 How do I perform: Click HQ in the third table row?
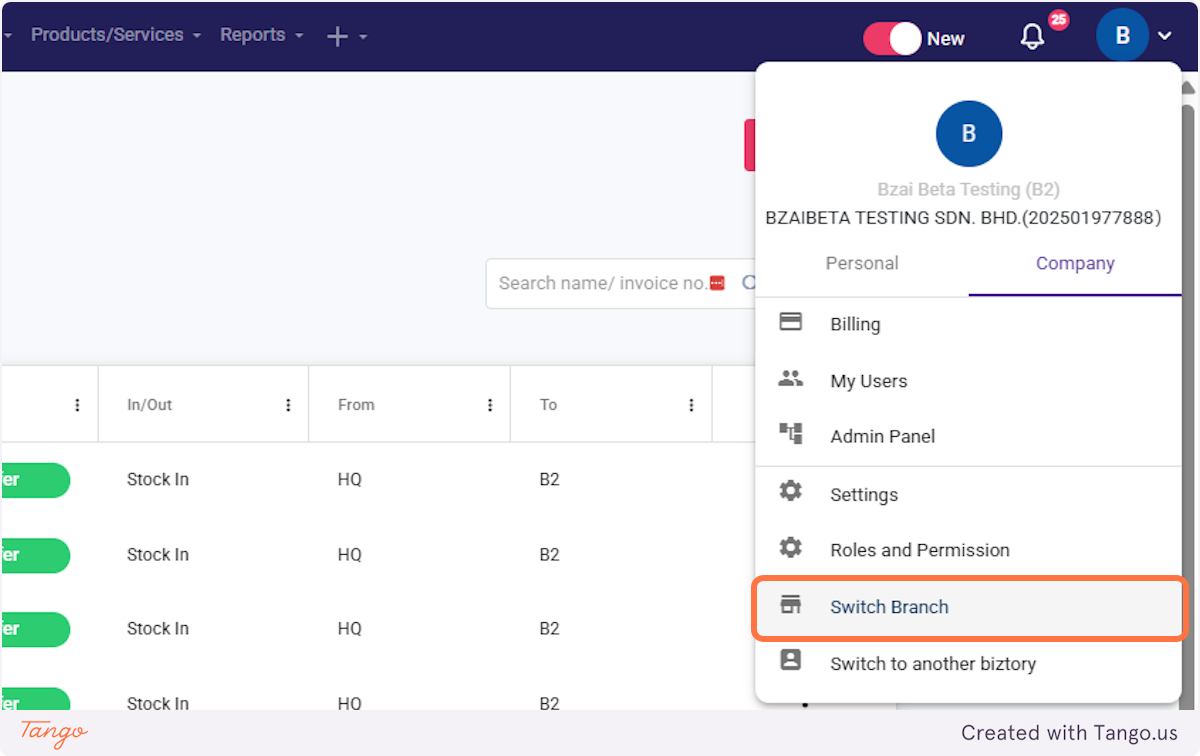(x=350, y=629)
